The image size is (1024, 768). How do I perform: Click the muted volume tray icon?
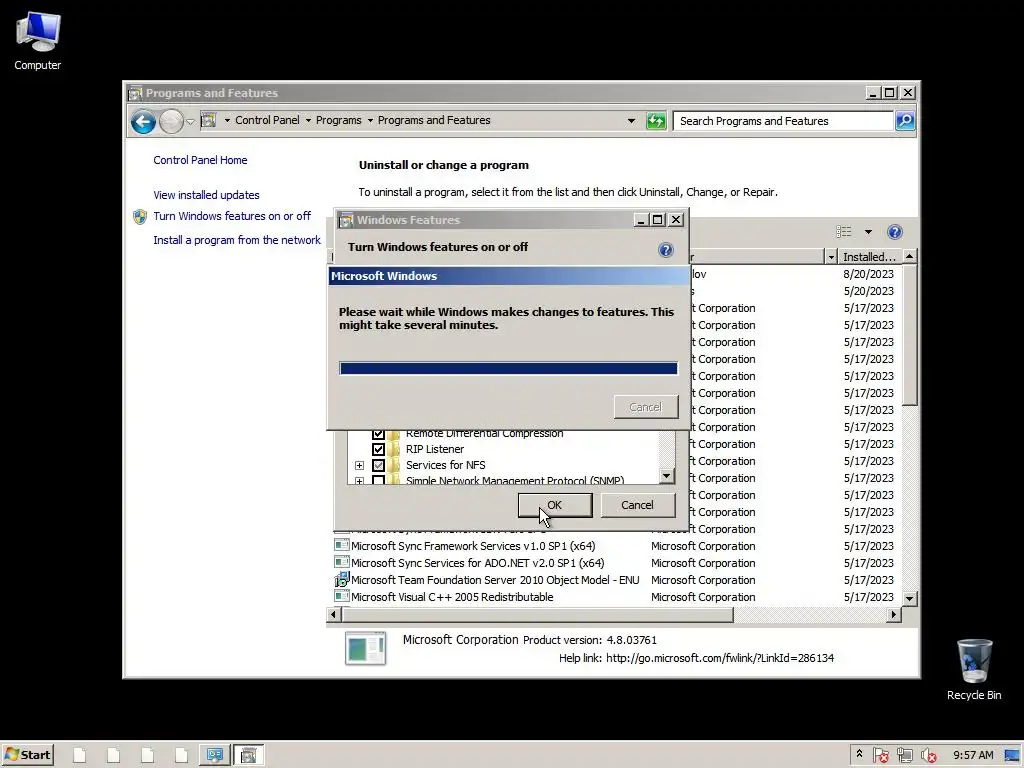pos(928,756)
